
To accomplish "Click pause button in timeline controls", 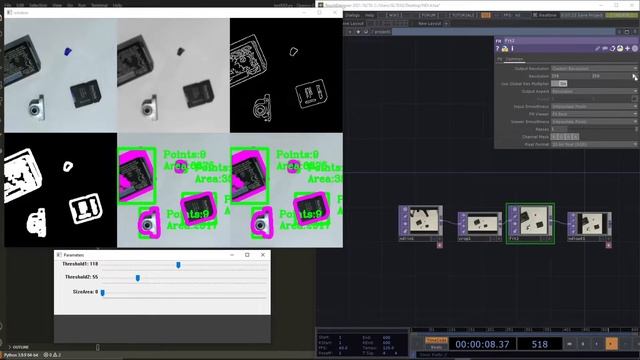I will point(583,344).
